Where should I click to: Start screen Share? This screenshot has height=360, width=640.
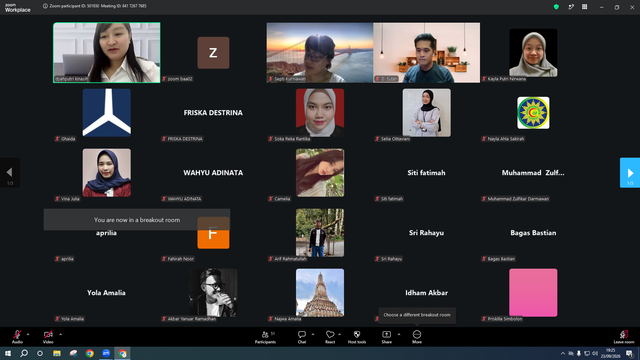386,337
